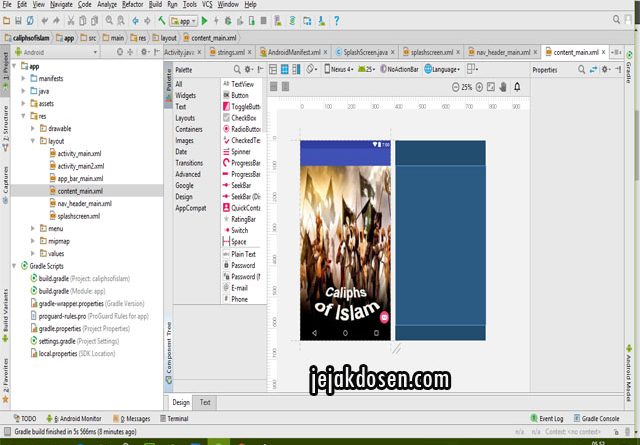Open the Language dropdown in design toolbar

point(442,69)
